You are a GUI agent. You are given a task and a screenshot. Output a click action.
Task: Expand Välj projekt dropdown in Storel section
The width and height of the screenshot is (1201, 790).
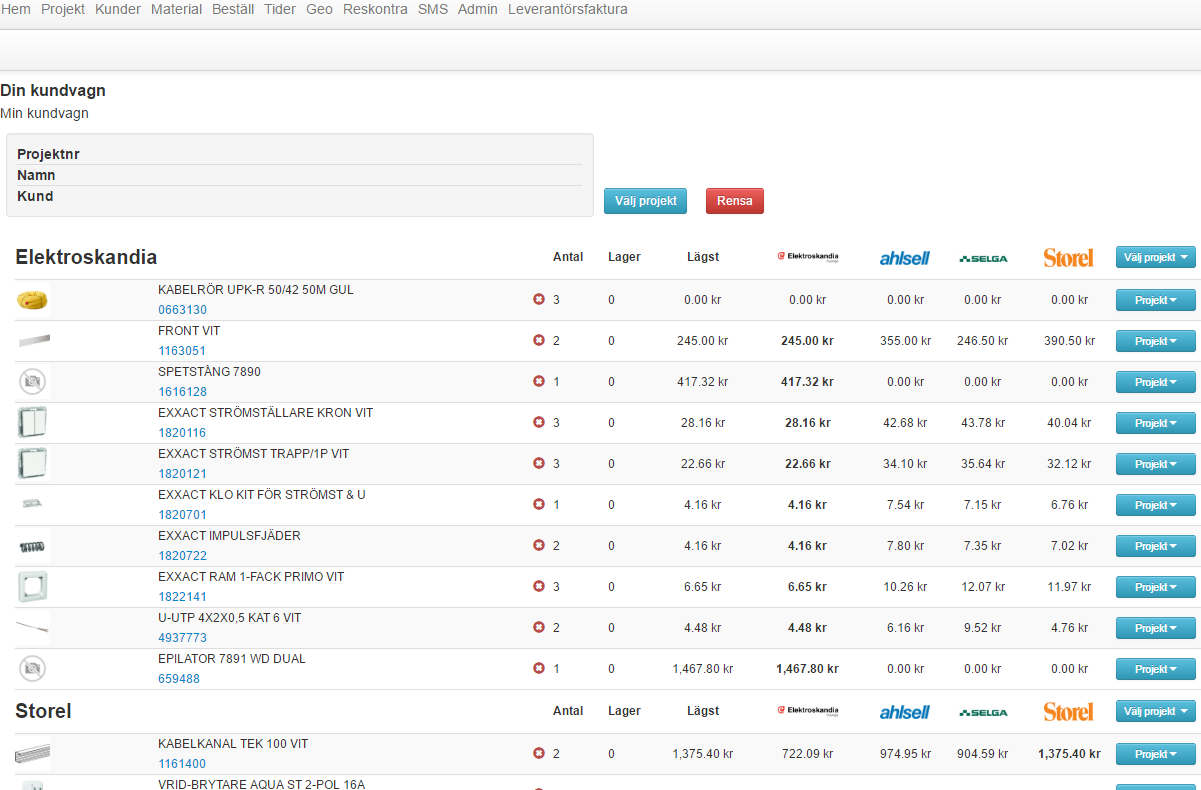coord(1155,711)
